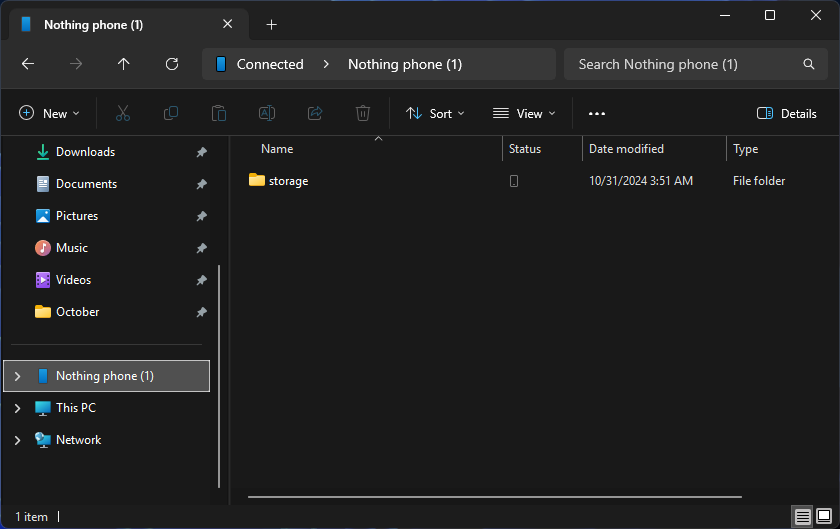Click the Copy icon in toolbar
This screenshot has width=840, height=529.
171,114
